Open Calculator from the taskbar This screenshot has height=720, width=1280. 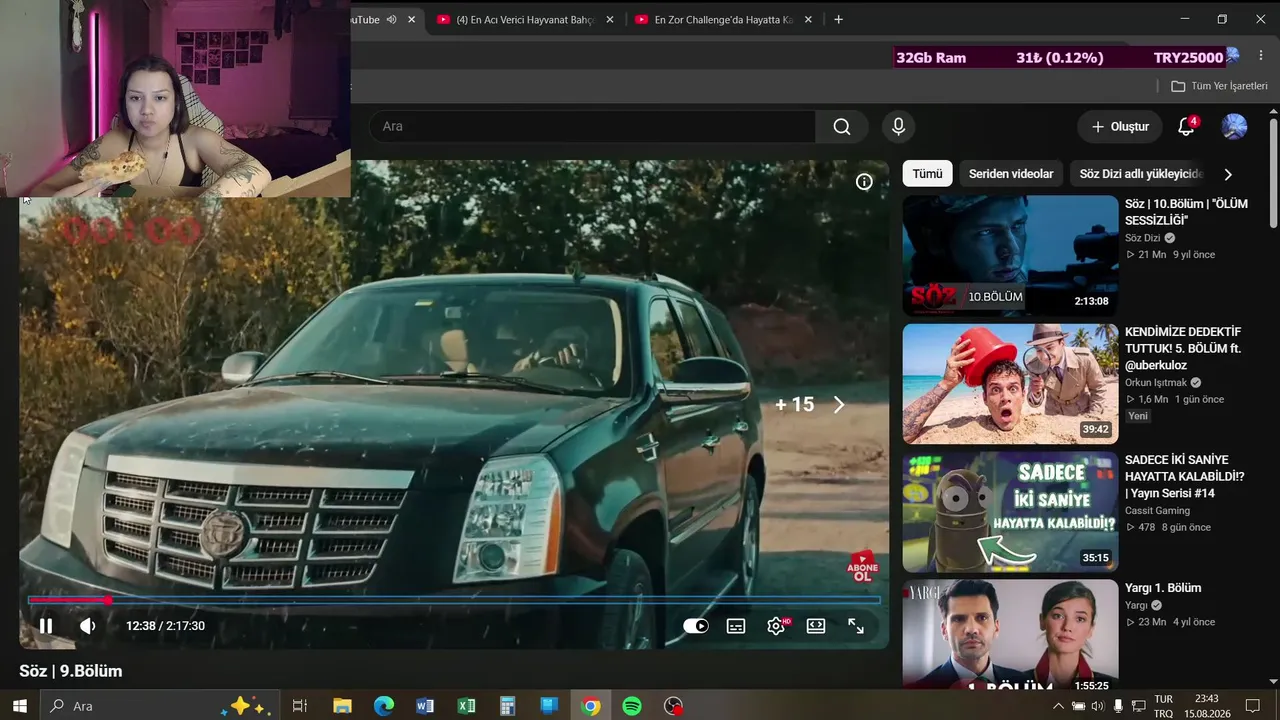coord(508,706)
